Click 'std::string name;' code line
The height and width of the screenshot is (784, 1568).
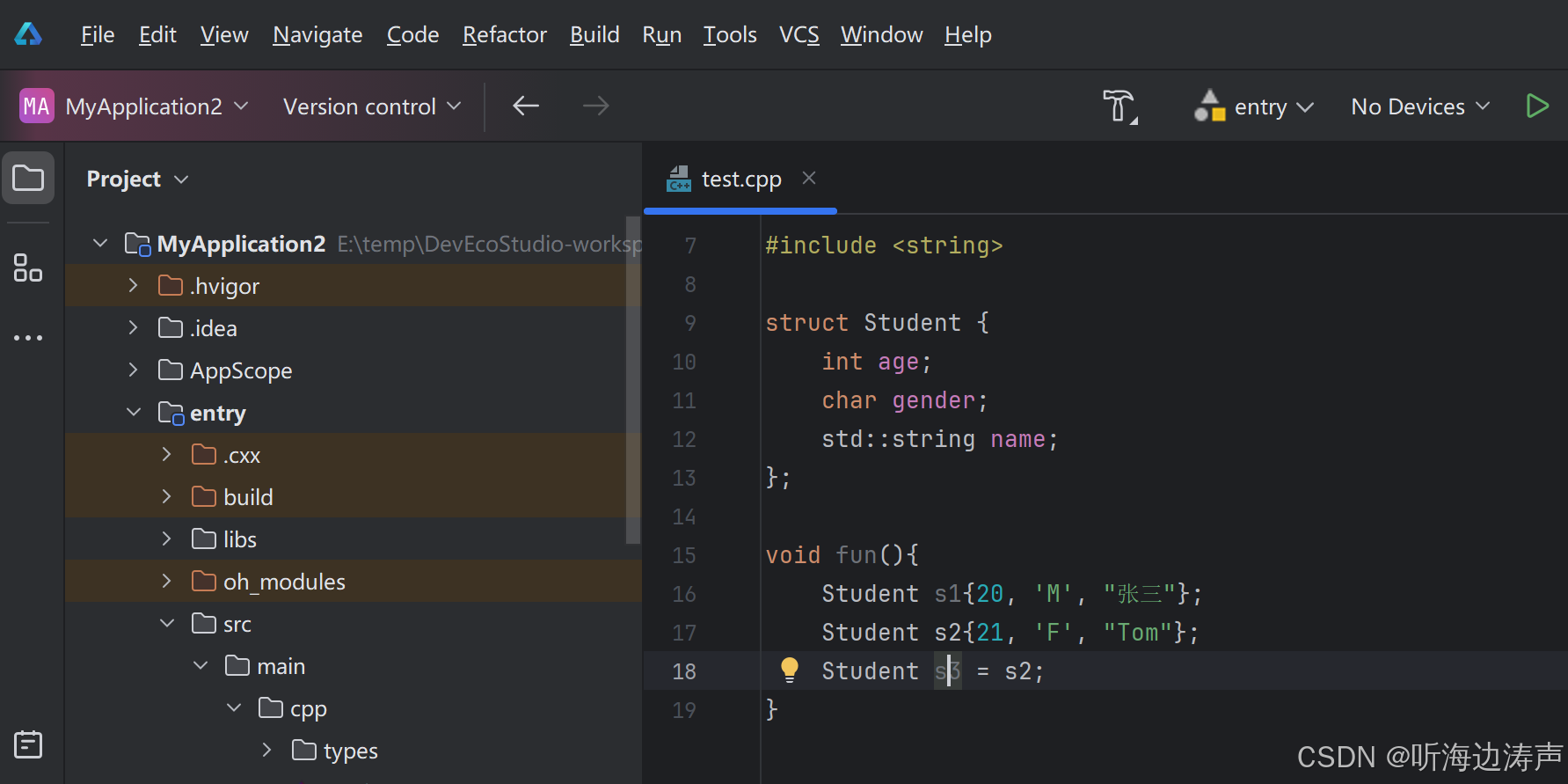[940, 439]
